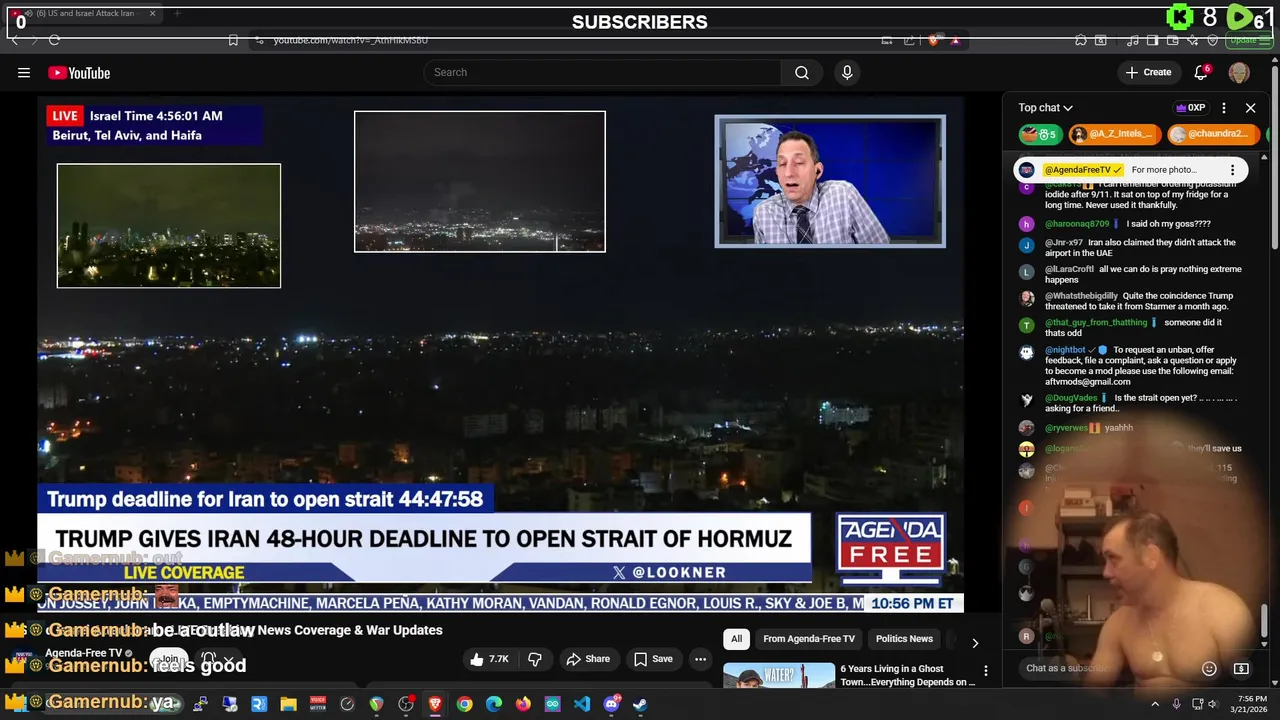Image resolution: width=1280 pixels, height=720 pixels.
Task: Open the live chat more-options menu
Action: (x=1224, y=108)
